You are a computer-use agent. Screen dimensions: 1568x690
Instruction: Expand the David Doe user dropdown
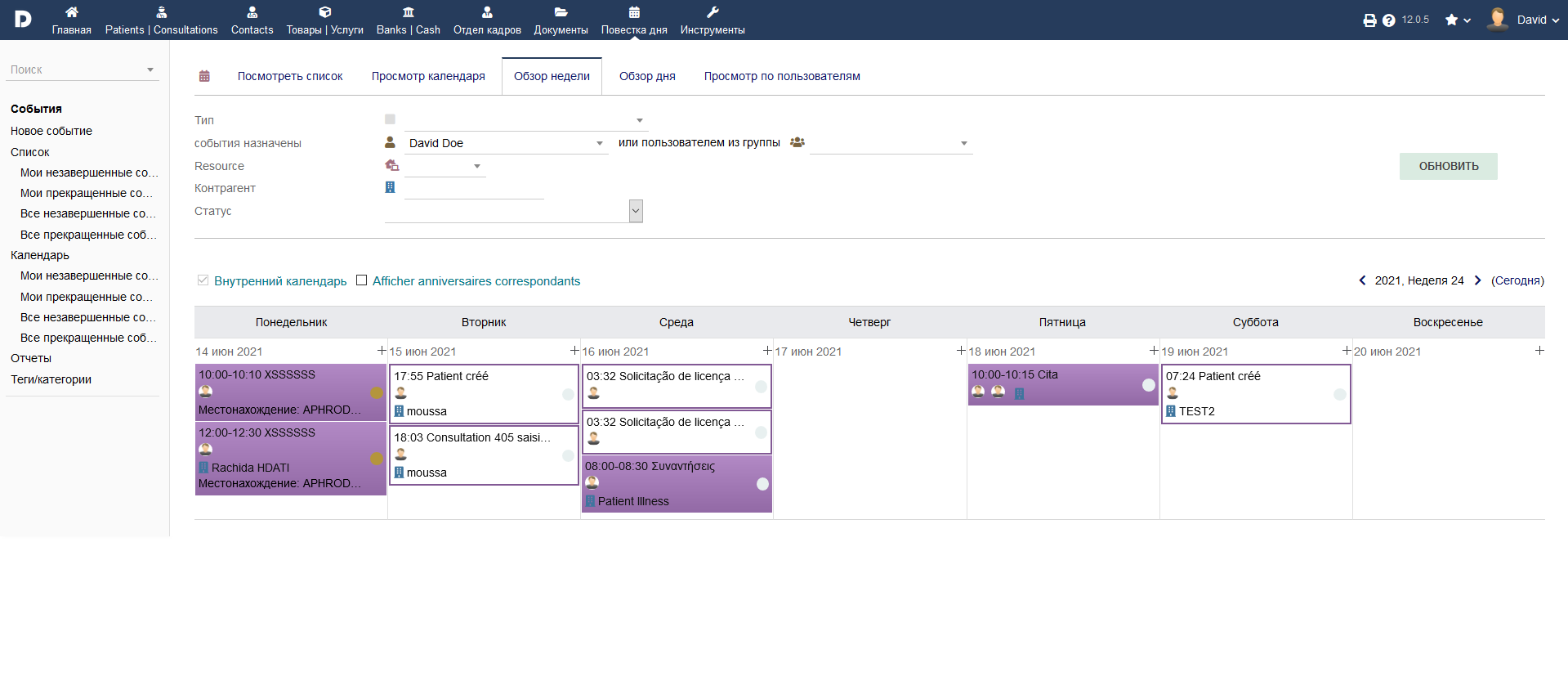coord(599,143)
